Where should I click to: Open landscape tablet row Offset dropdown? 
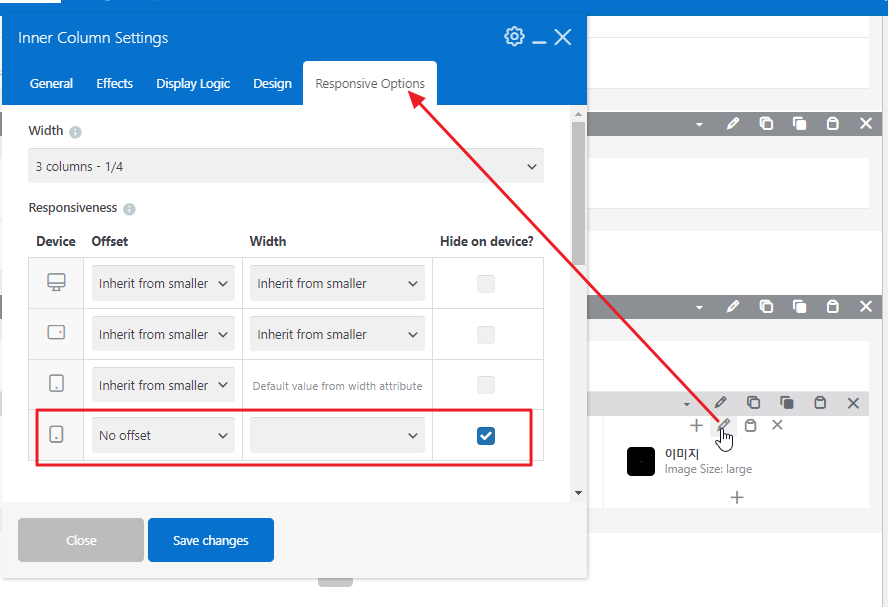click(163, 334)
